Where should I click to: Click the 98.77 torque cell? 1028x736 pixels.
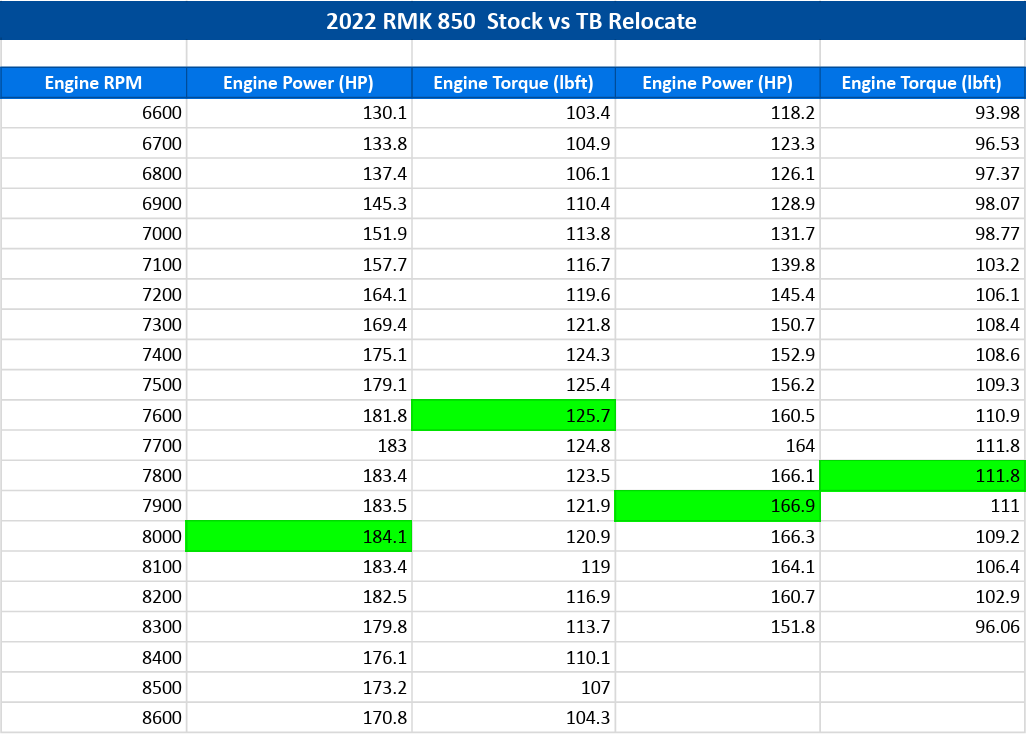click(921, 234)
